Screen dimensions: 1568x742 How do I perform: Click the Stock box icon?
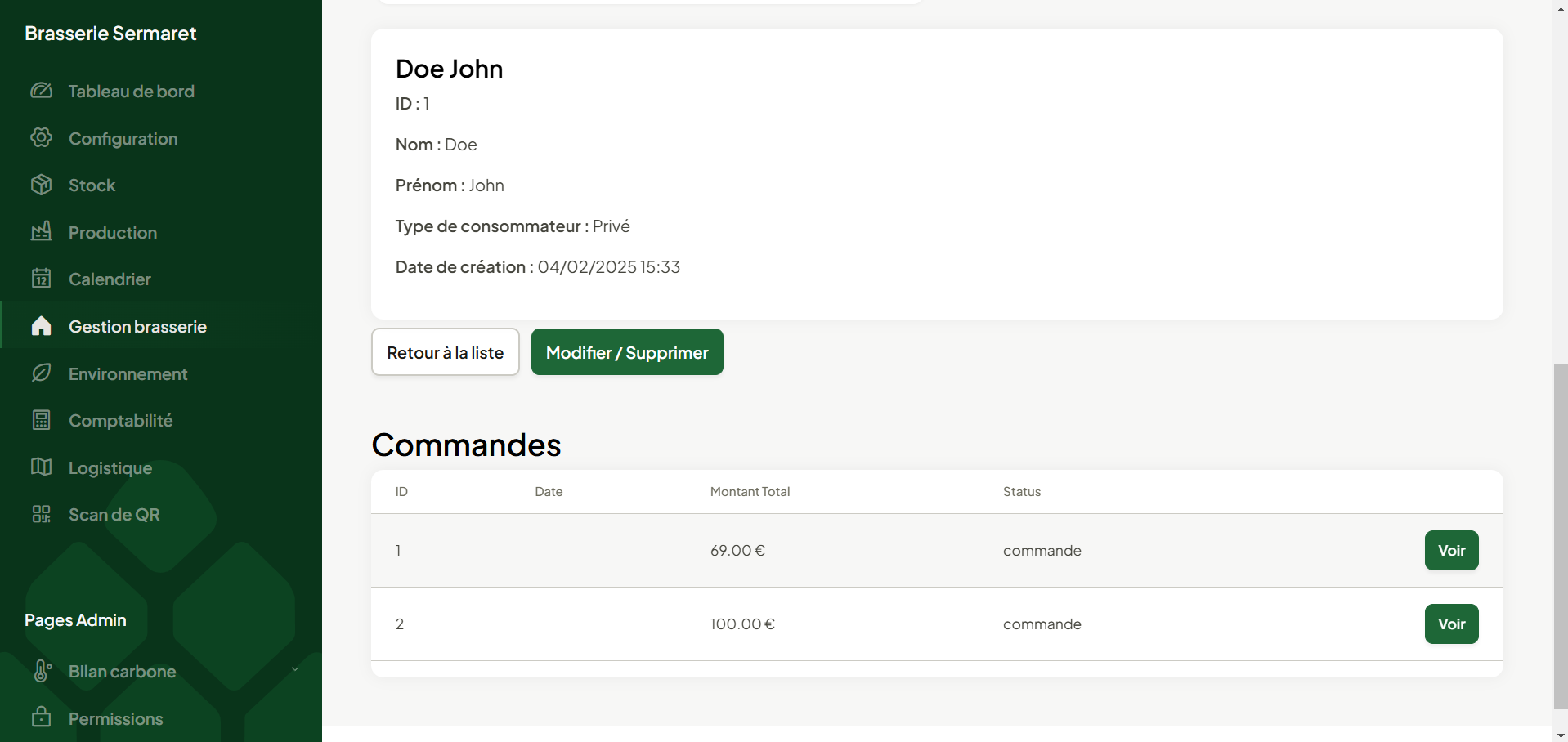(x=41, y=185)
